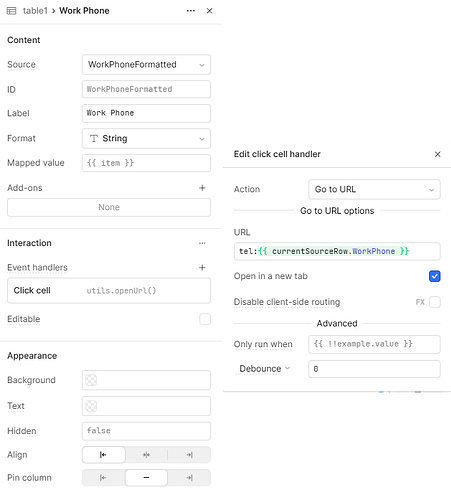Open the Source dropdown WorkPhoneFormatted
Image resolution: width=451 pixels, height=500 pixels.
pos(146,65)
